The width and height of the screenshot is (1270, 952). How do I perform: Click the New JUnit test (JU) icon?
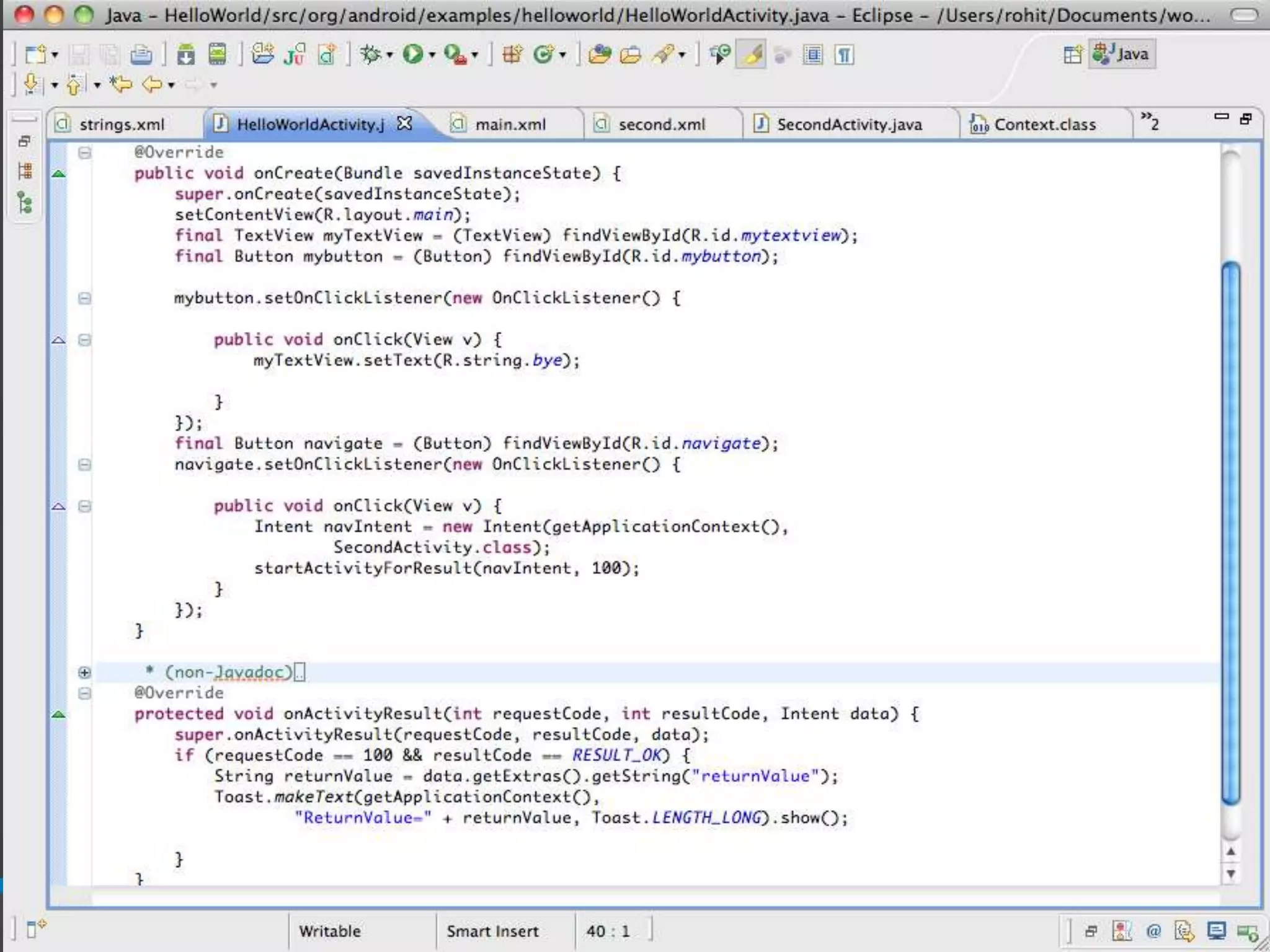click(x=294, y=55)
